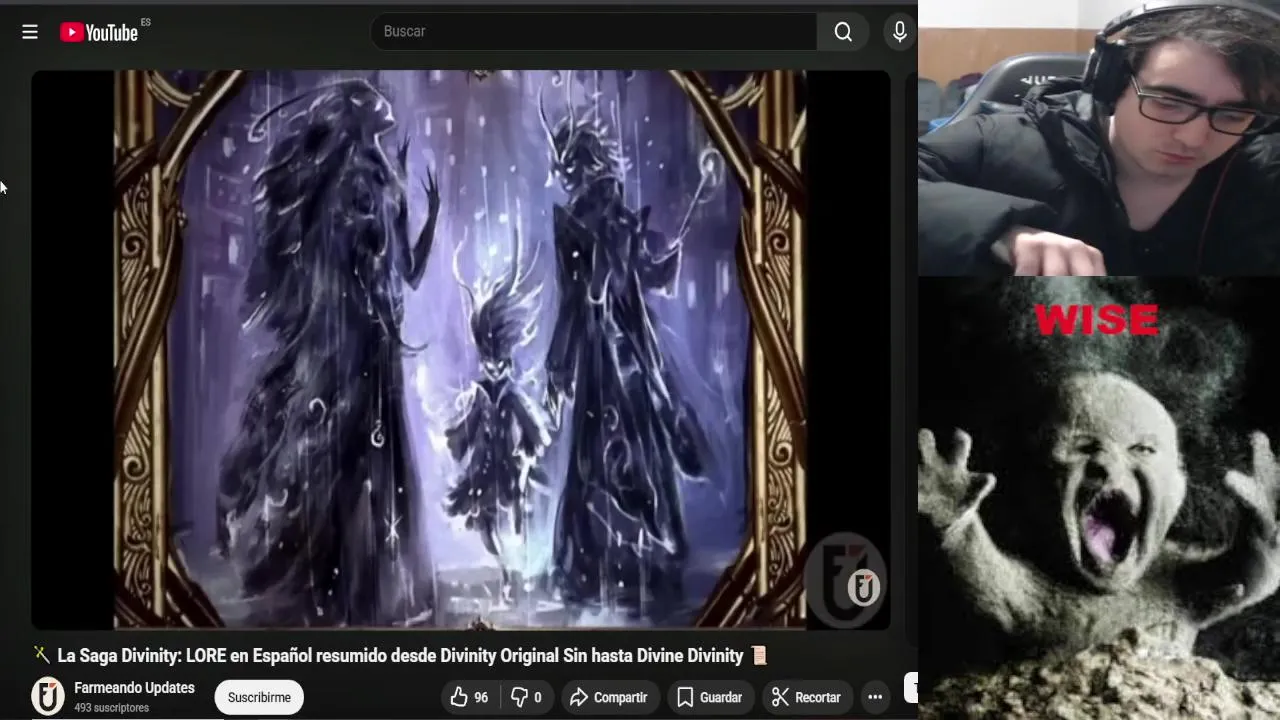Click the video player artwork

click(460, 349)
